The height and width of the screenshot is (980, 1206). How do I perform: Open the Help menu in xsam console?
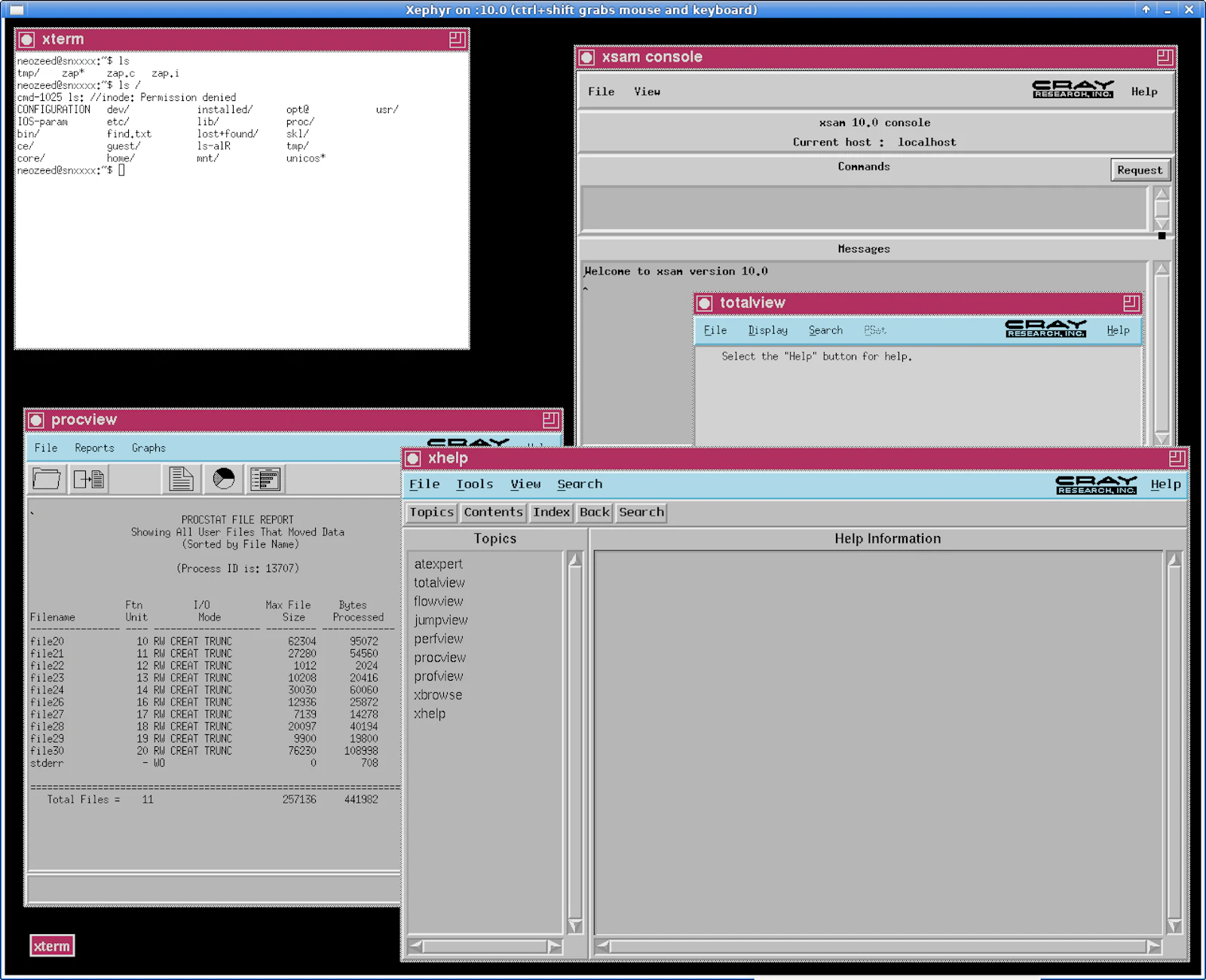click(1144, 91)
